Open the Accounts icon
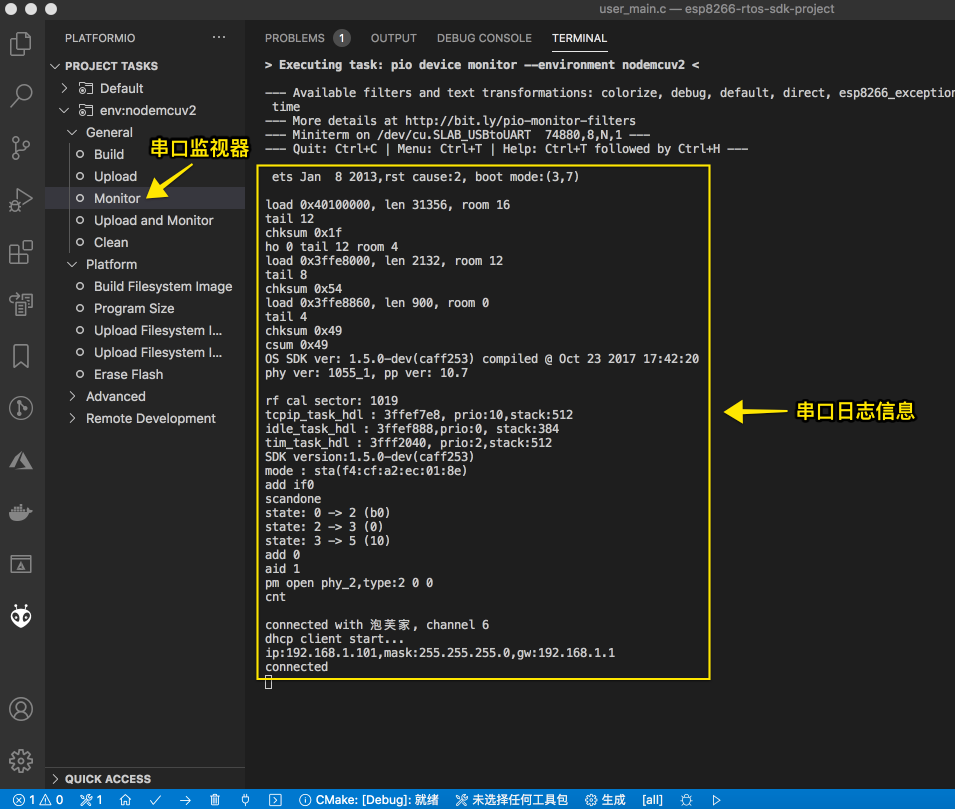This screenshot has width=955, height=809. coord(21,709)
